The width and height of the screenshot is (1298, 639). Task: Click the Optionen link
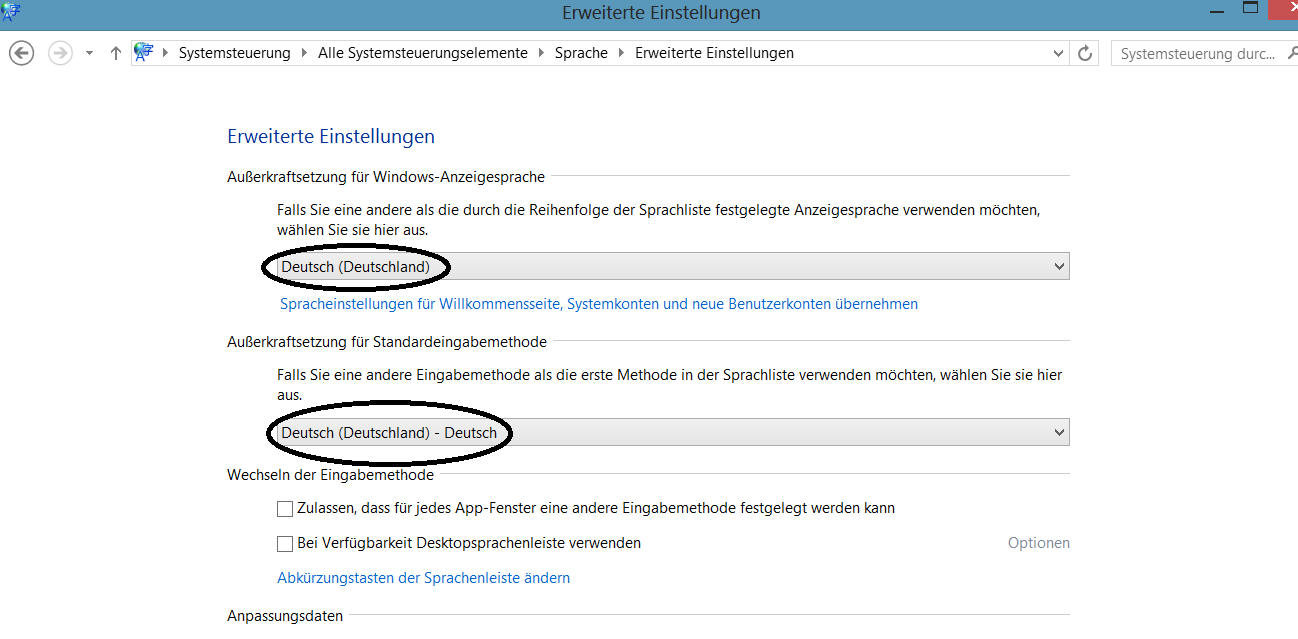[1039, 543]
